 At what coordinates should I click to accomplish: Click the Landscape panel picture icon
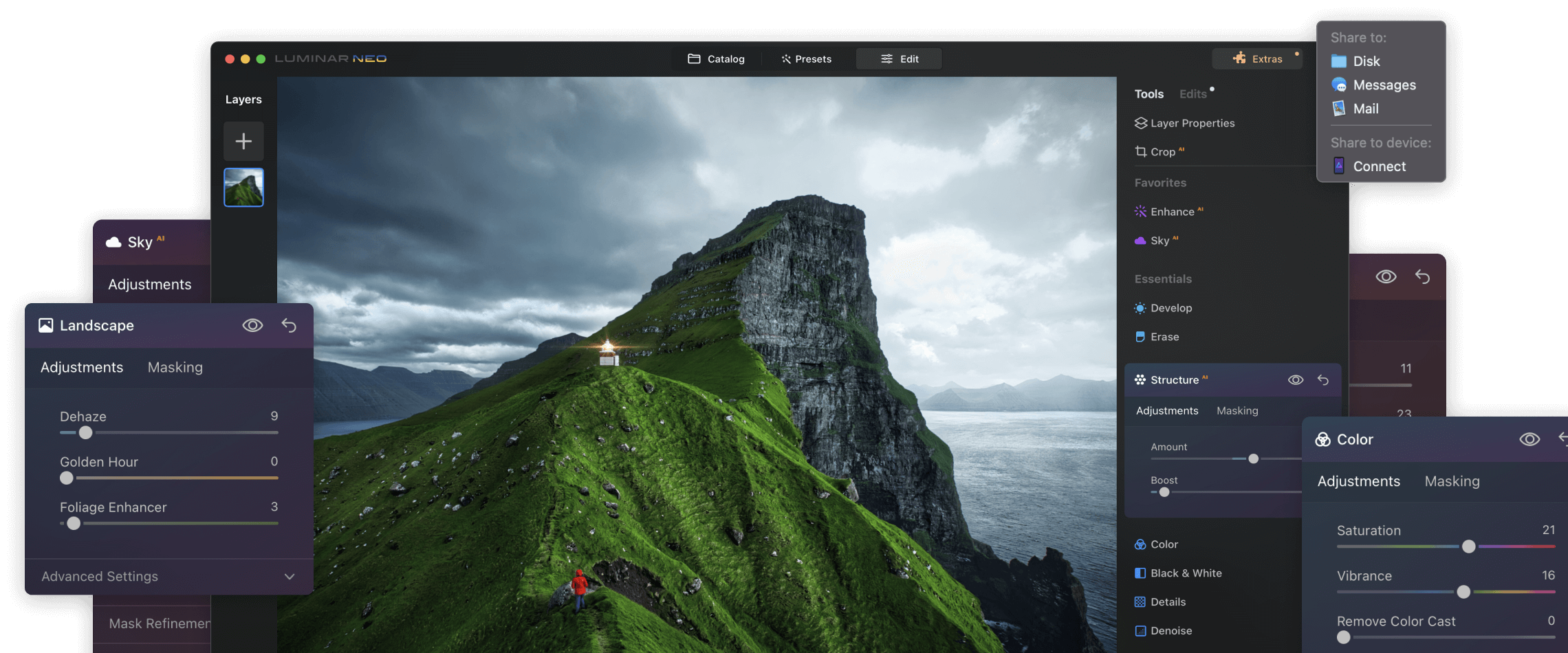pos(45,325)
